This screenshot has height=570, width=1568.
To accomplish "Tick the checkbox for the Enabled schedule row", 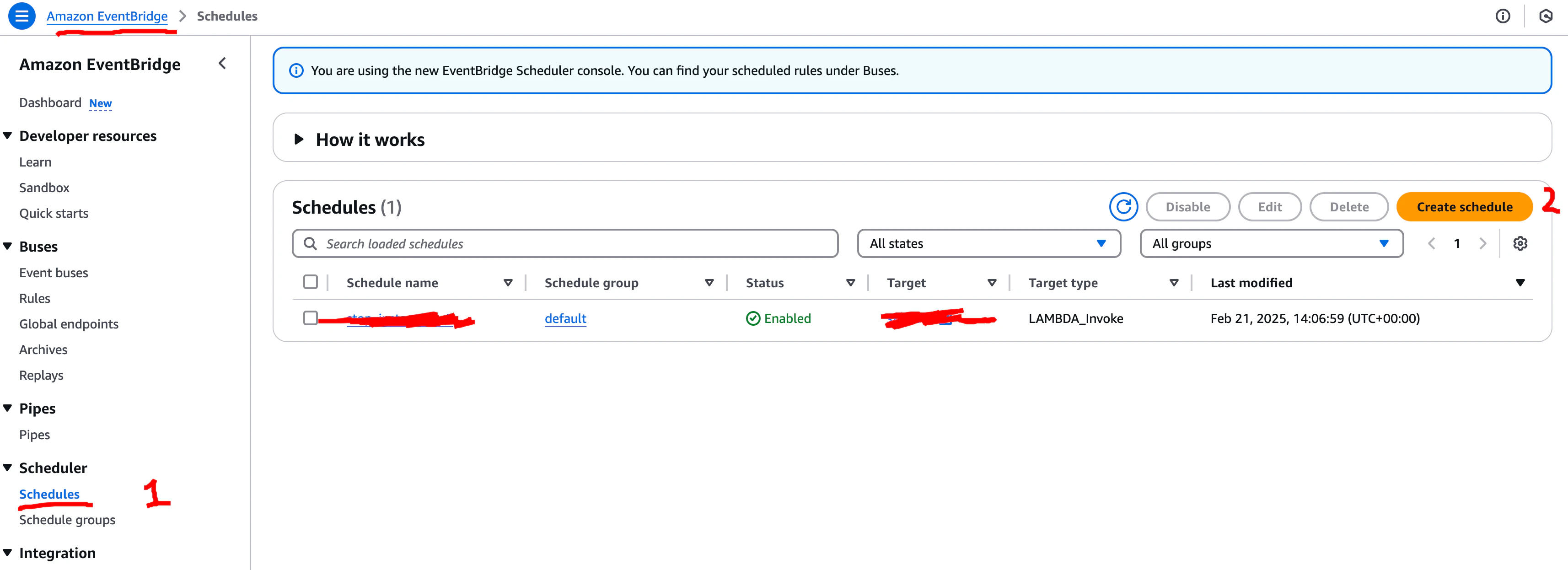I will point(311,318).
